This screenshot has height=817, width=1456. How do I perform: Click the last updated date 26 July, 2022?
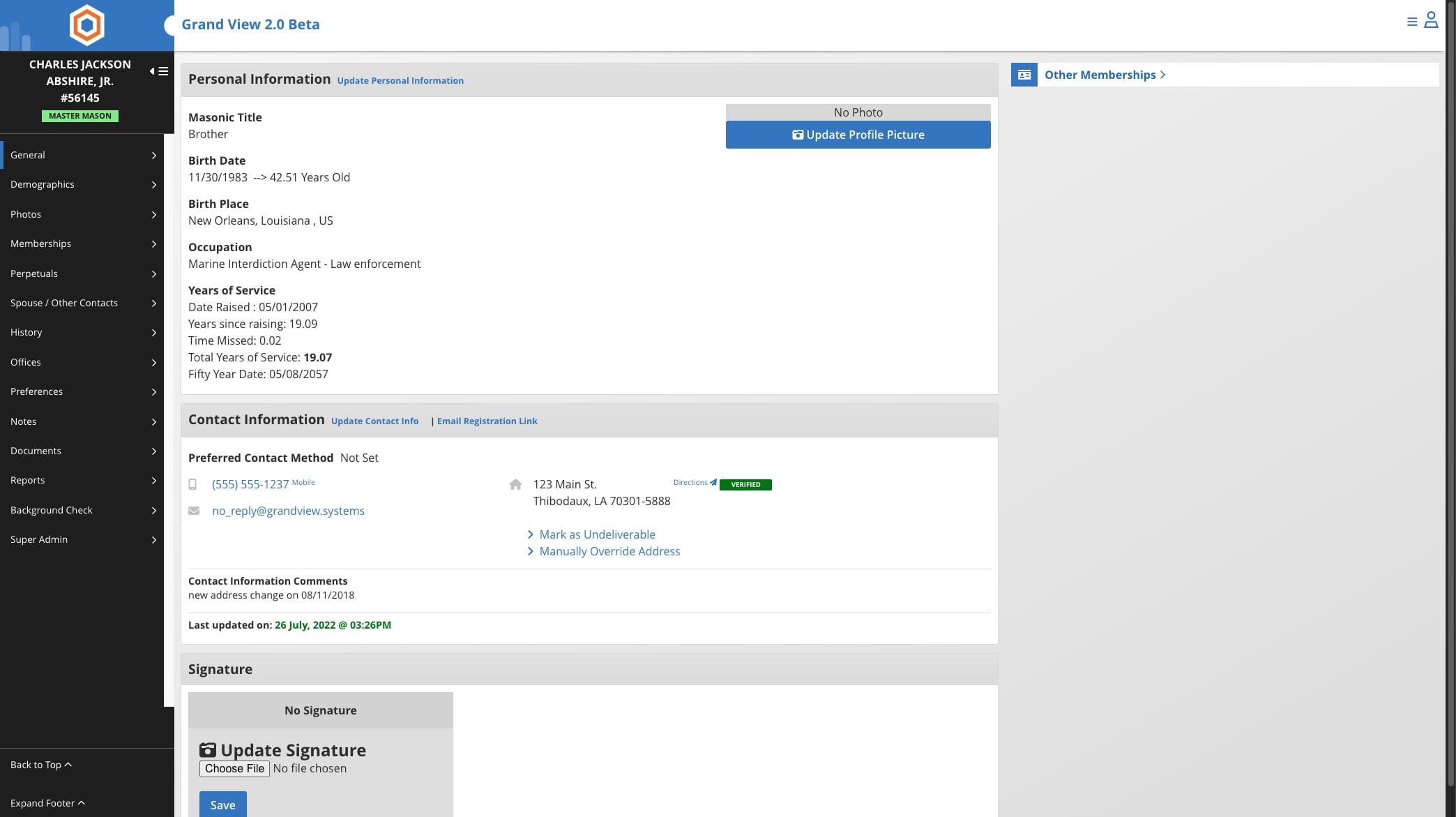333,625
